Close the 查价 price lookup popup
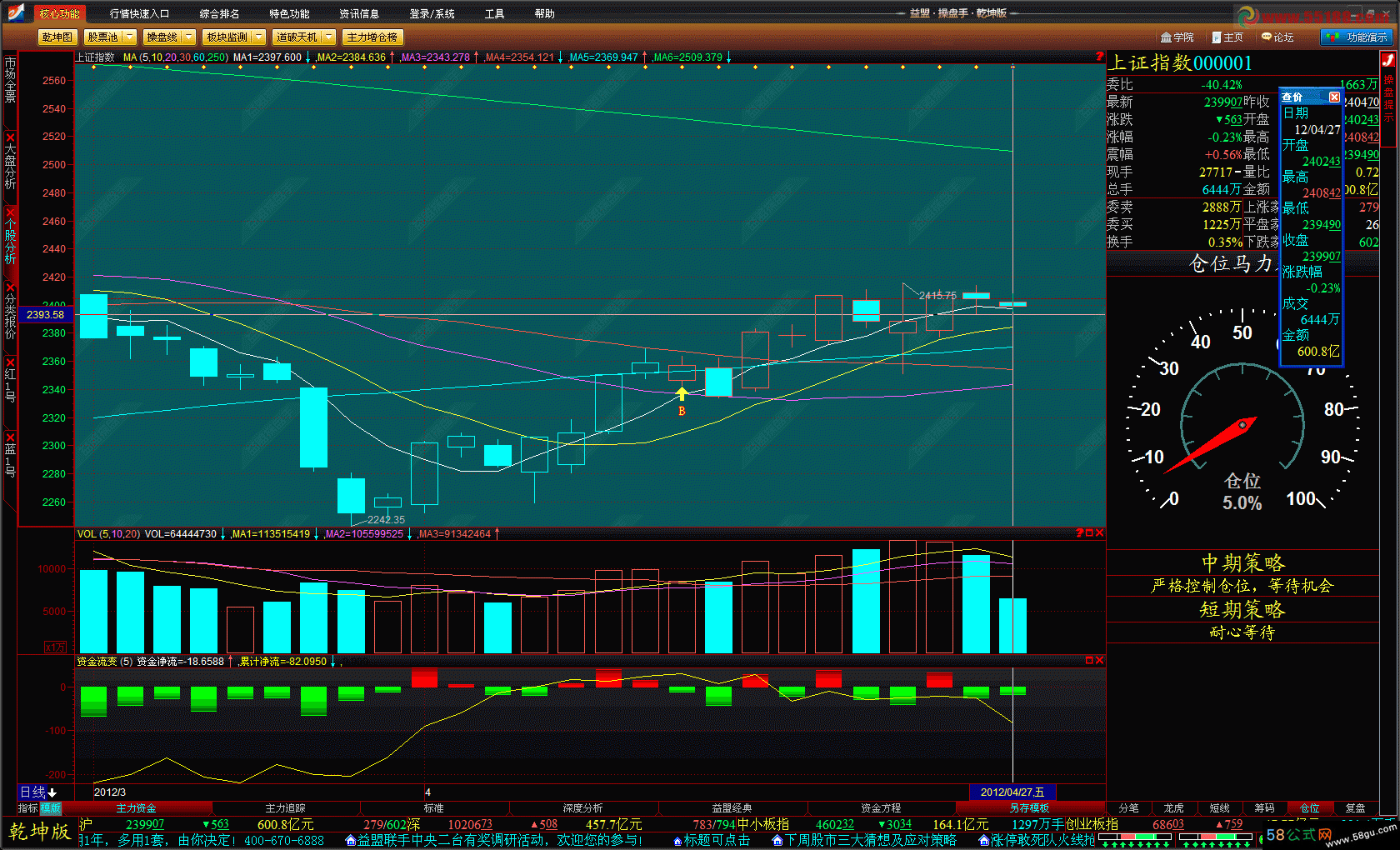1400x850 pixels. coord(1334,97)
